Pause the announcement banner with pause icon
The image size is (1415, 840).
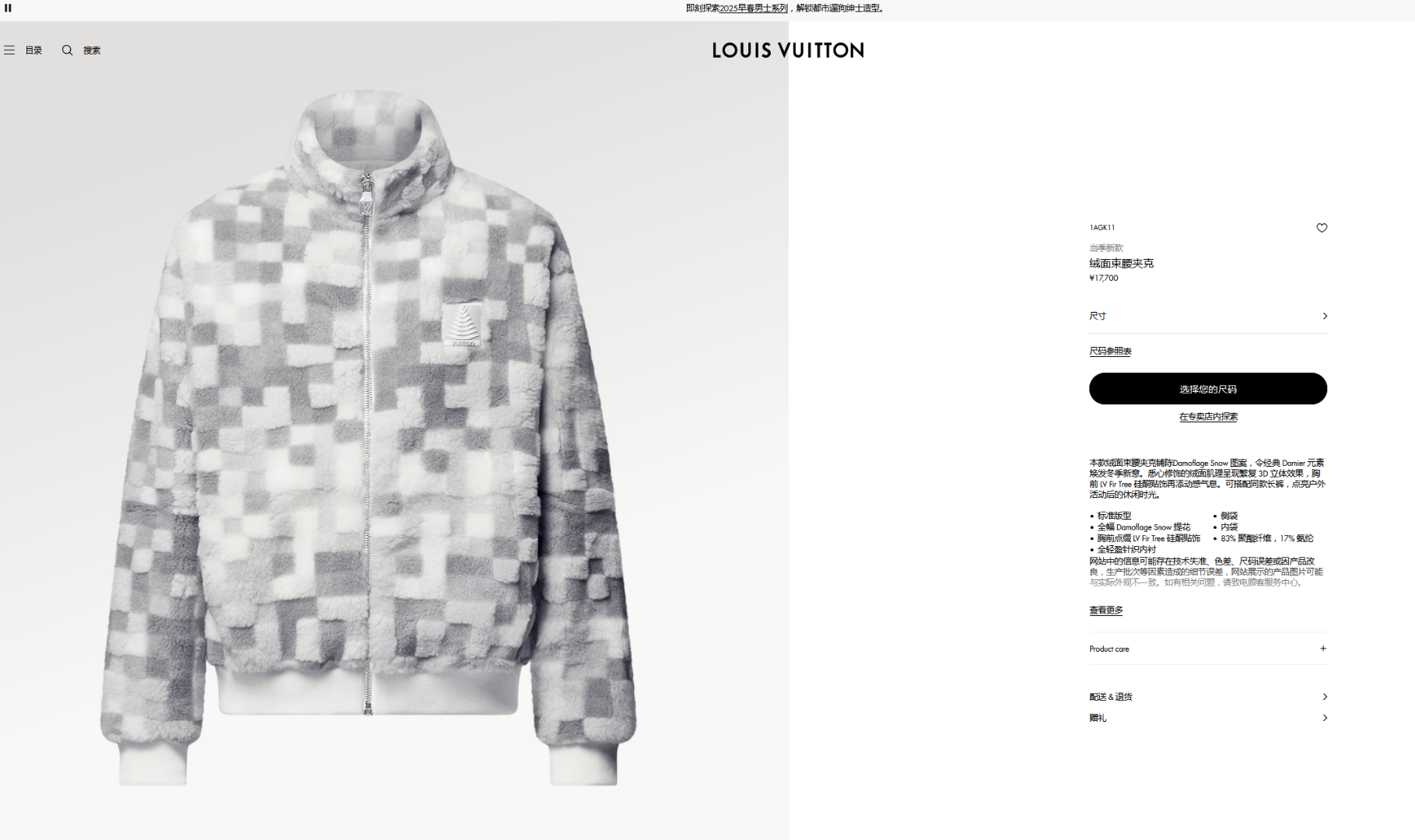pyautogui.click(x=8, y=8)
